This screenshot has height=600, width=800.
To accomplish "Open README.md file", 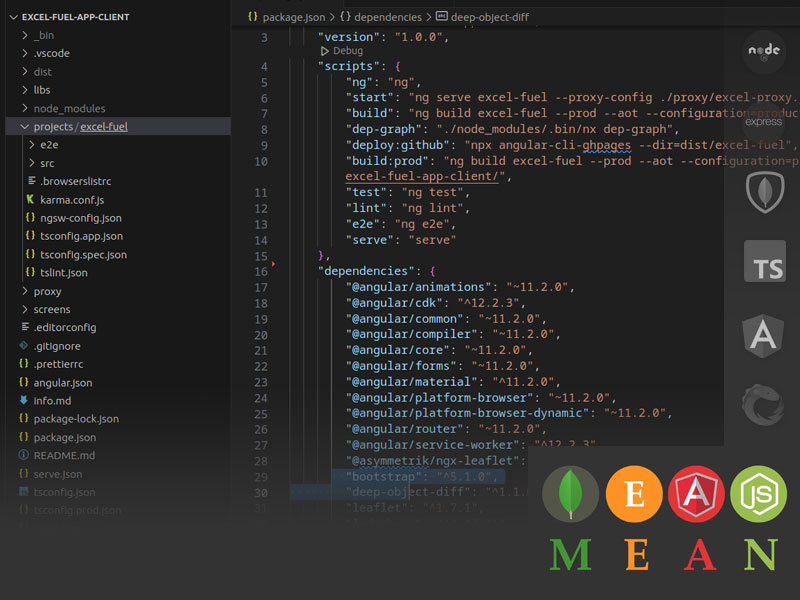I will (64, 455).
